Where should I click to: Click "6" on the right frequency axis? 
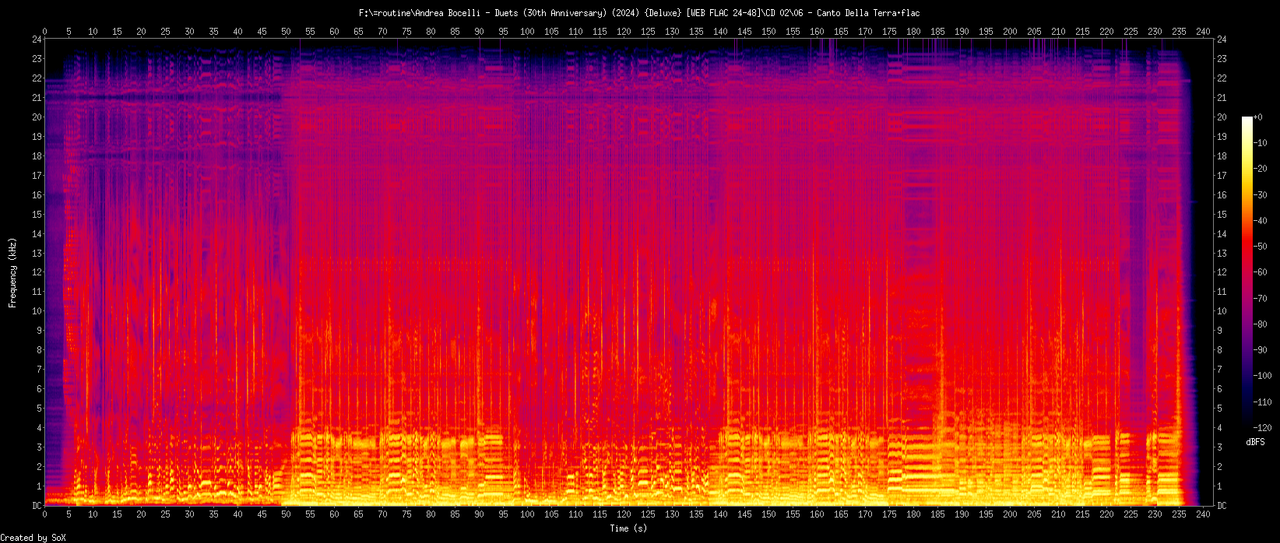click(1219, 389)
